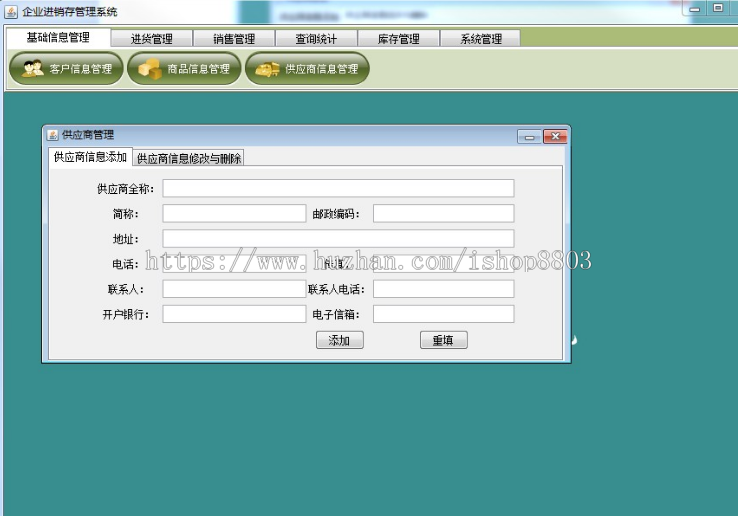Switch to the 基础信息管理 tab
The height and width of the screenshot is (516, 738).
pos(58,38)
